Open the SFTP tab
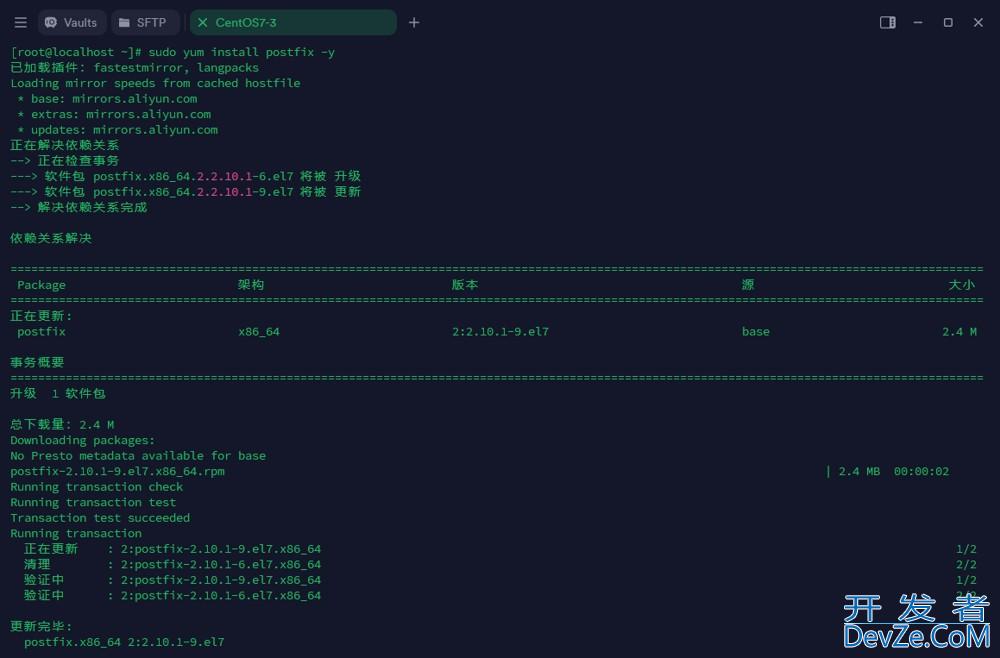Screen dimensions: 1000x658 [x=145, y=23]
